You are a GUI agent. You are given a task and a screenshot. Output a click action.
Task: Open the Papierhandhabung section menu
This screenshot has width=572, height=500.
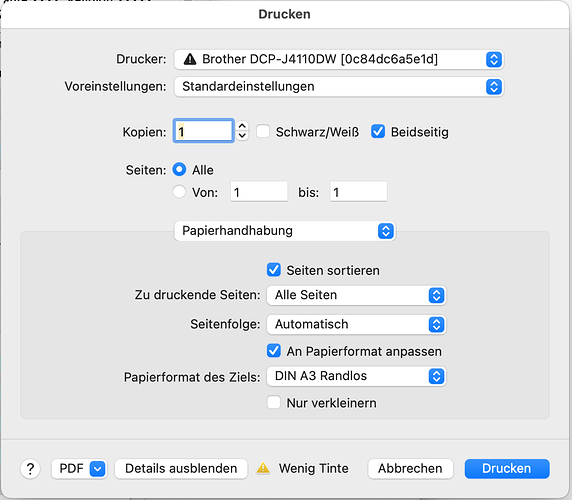(x=285, y=231)
